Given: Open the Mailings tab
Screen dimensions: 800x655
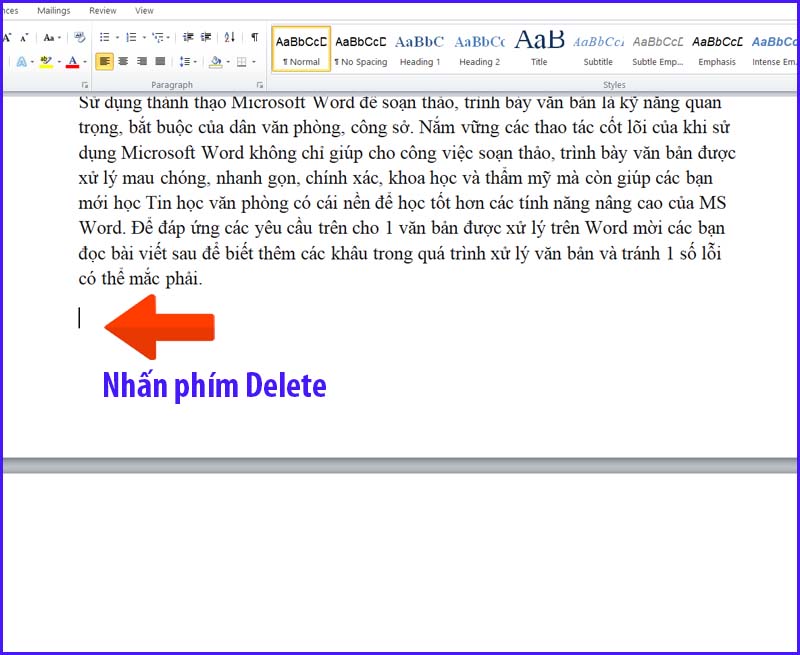Looking at the screenshot, I should click(54, 11).
